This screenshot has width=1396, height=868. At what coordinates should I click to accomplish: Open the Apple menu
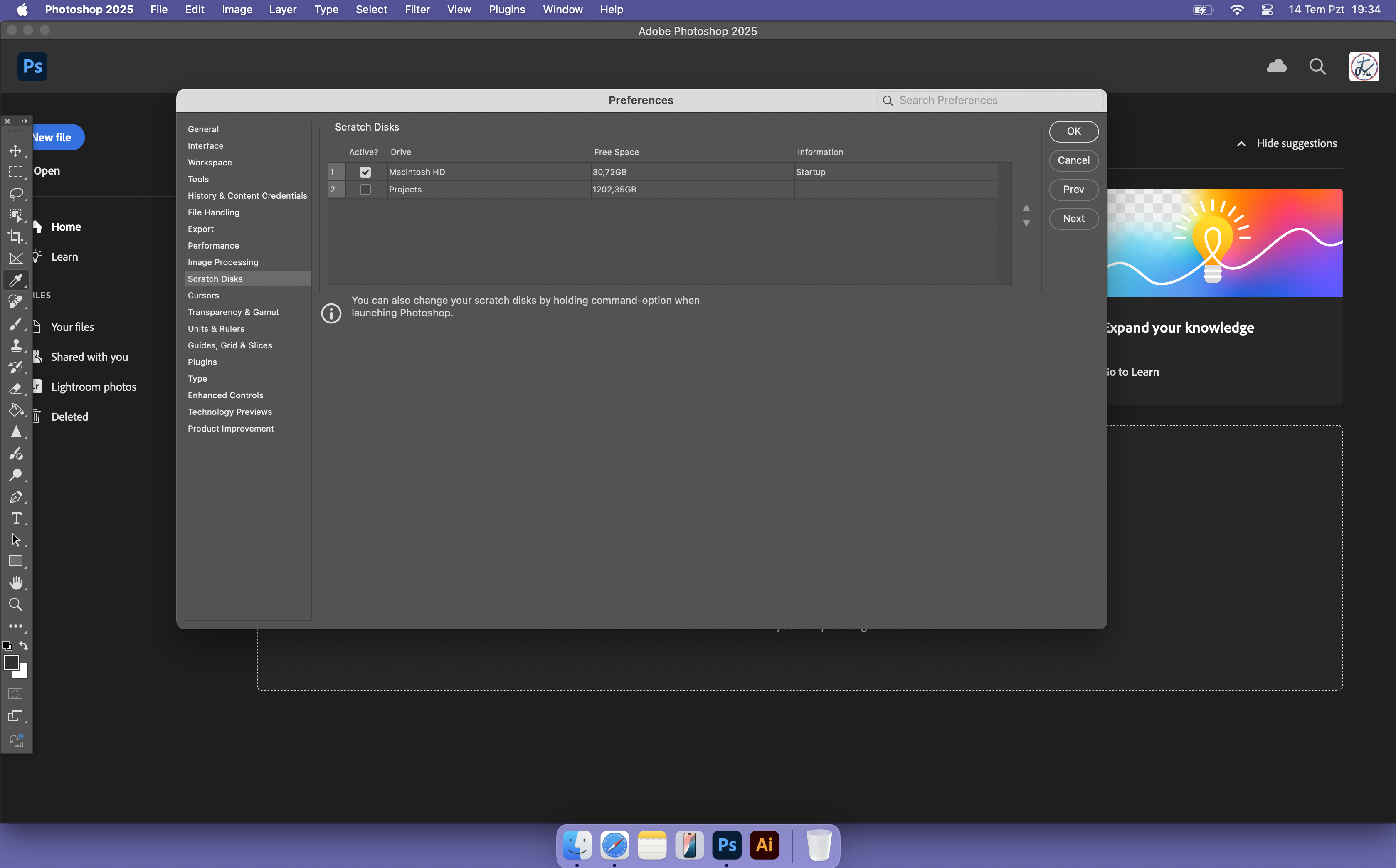(22, 10)
